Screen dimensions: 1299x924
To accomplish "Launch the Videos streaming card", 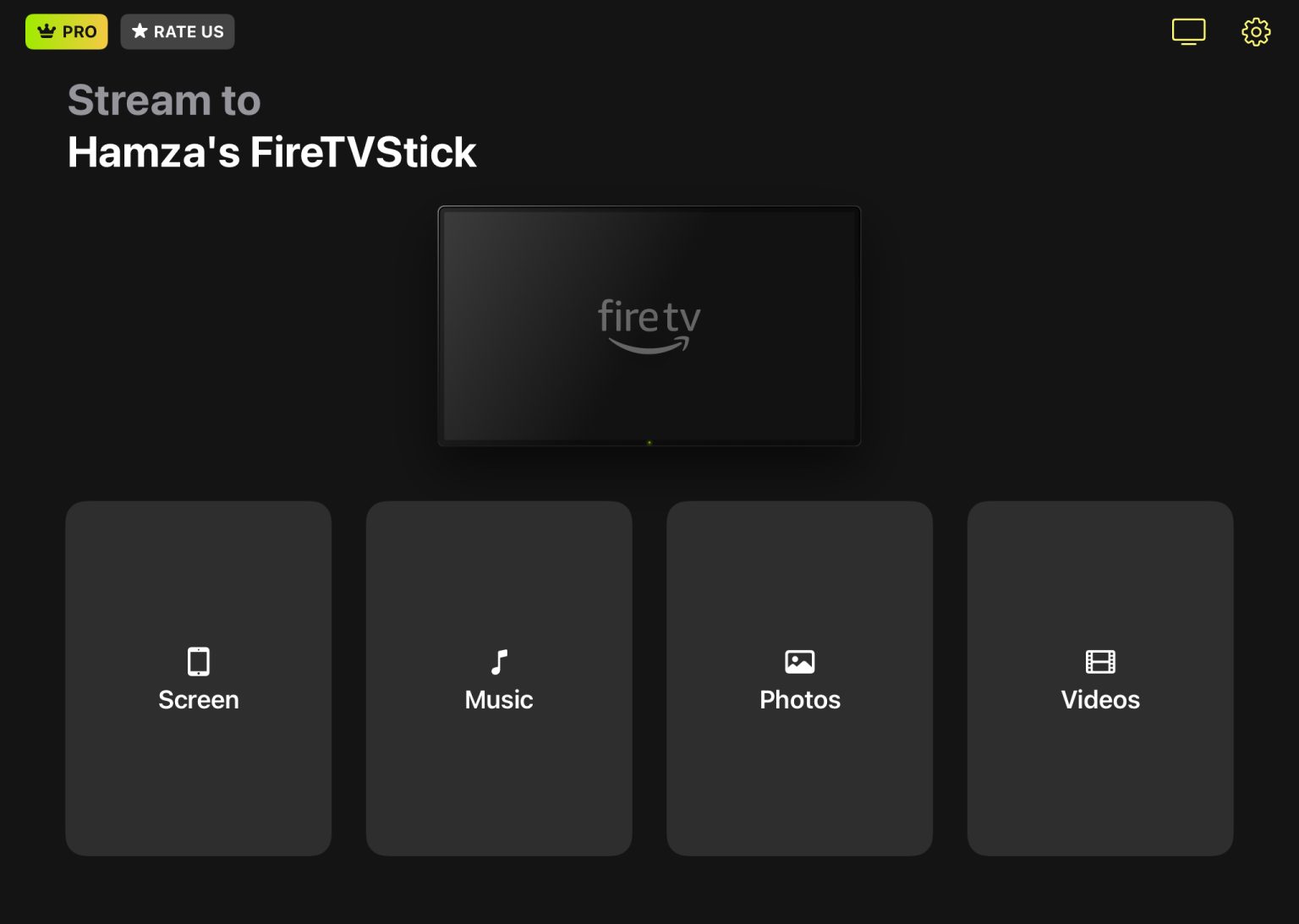I will tap(1100, 677).
